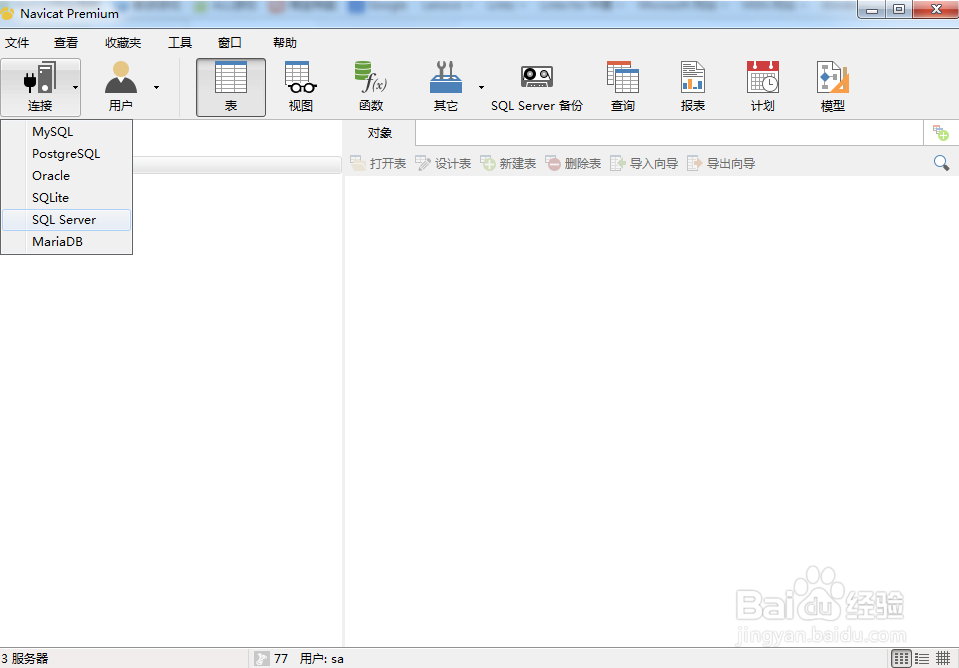Click the 用户: sa status text
Image resolution: width=959 pixels, height=668 pixels.
(x=322, y=659)
